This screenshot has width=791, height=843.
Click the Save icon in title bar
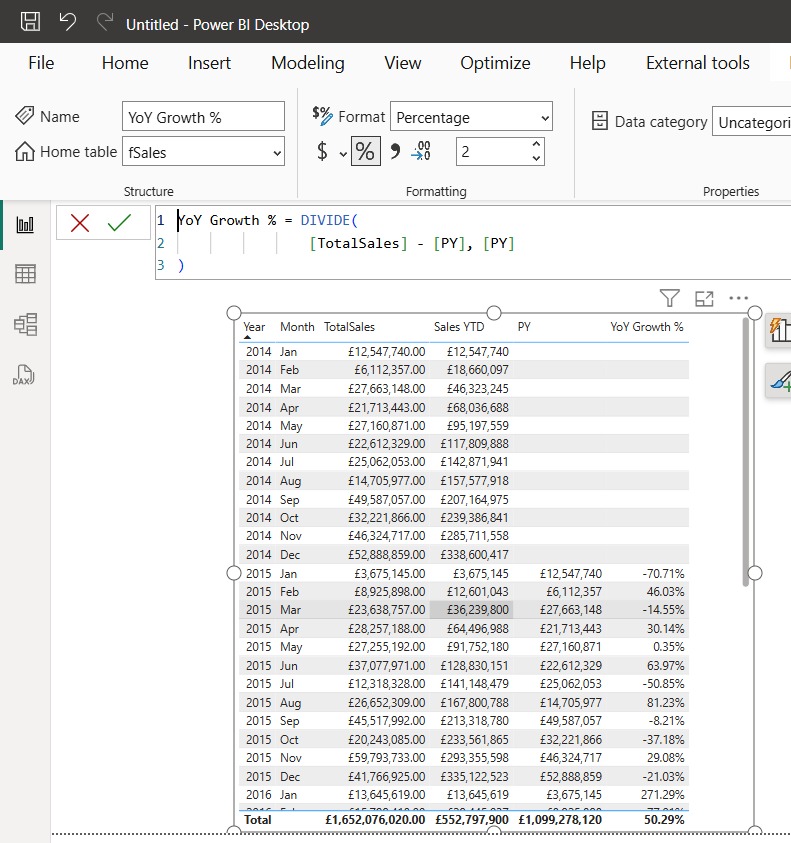[x=31, y=22]
